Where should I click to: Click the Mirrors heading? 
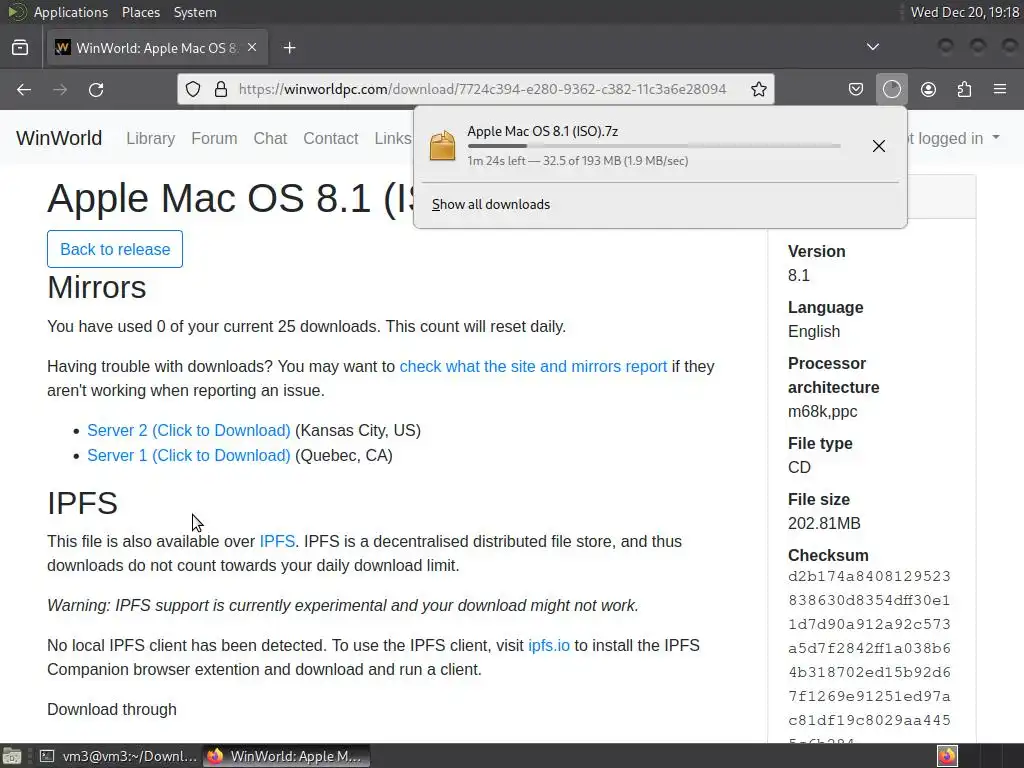pos(97,287)
